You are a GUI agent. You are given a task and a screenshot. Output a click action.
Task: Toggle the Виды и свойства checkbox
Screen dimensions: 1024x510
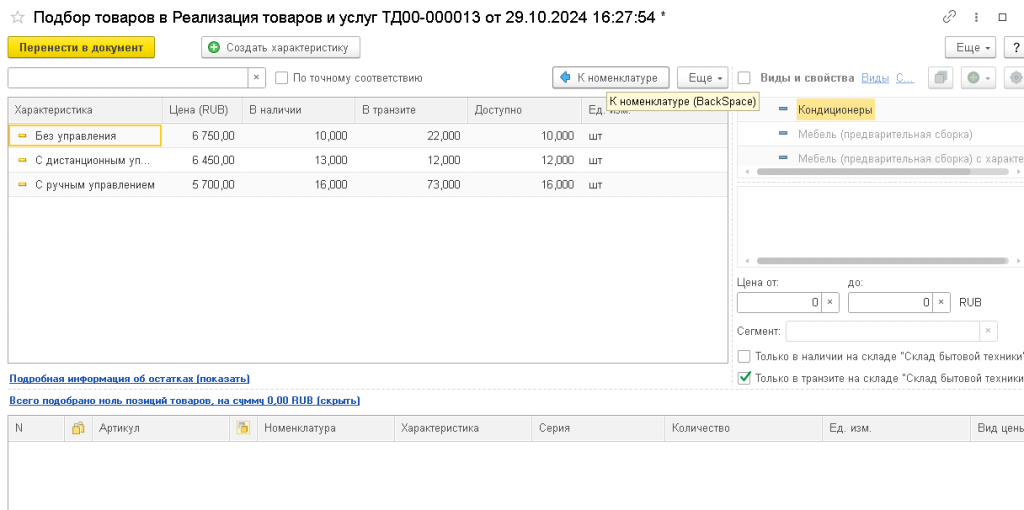744,78
